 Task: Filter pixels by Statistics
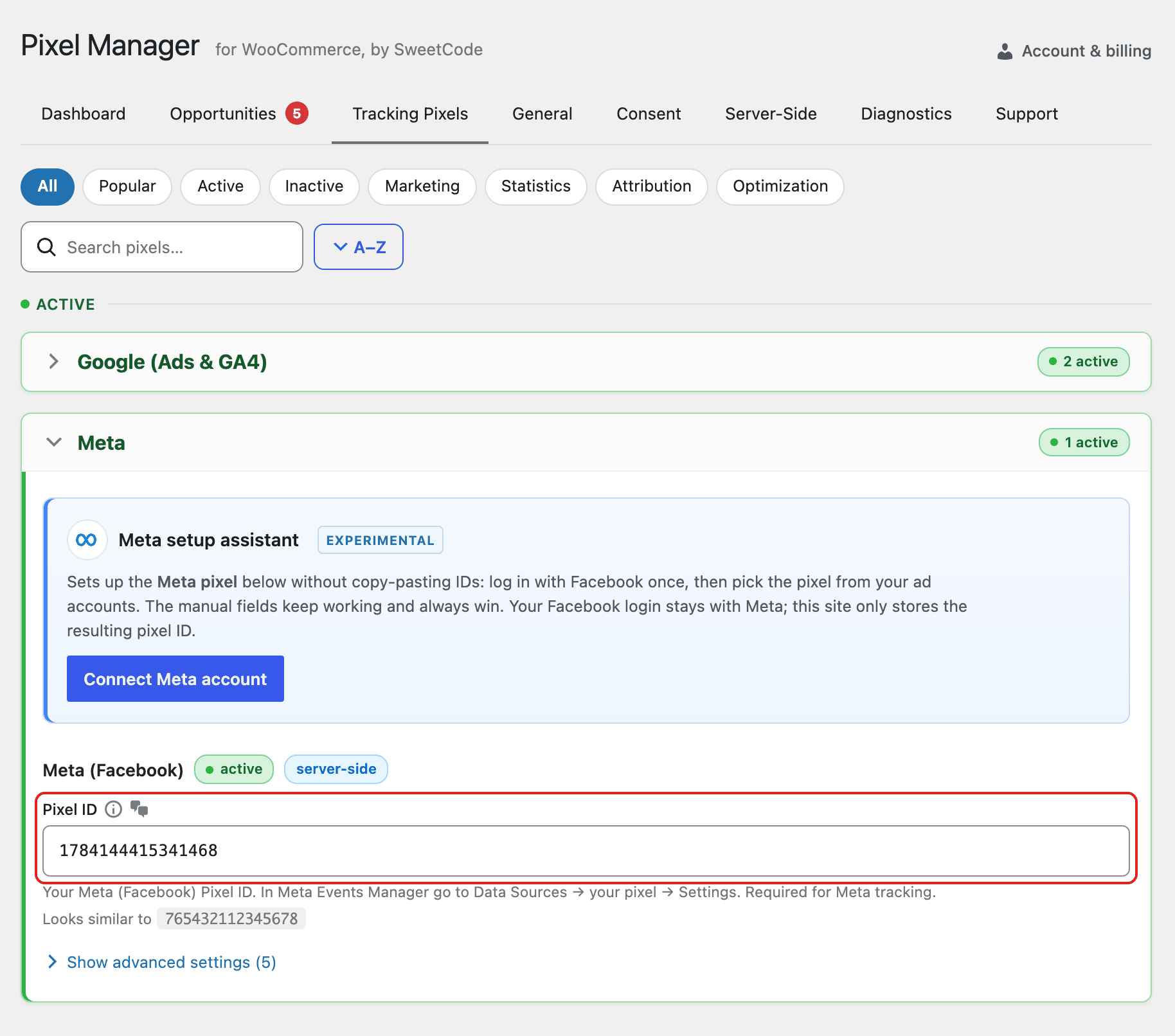pos(536,186)
